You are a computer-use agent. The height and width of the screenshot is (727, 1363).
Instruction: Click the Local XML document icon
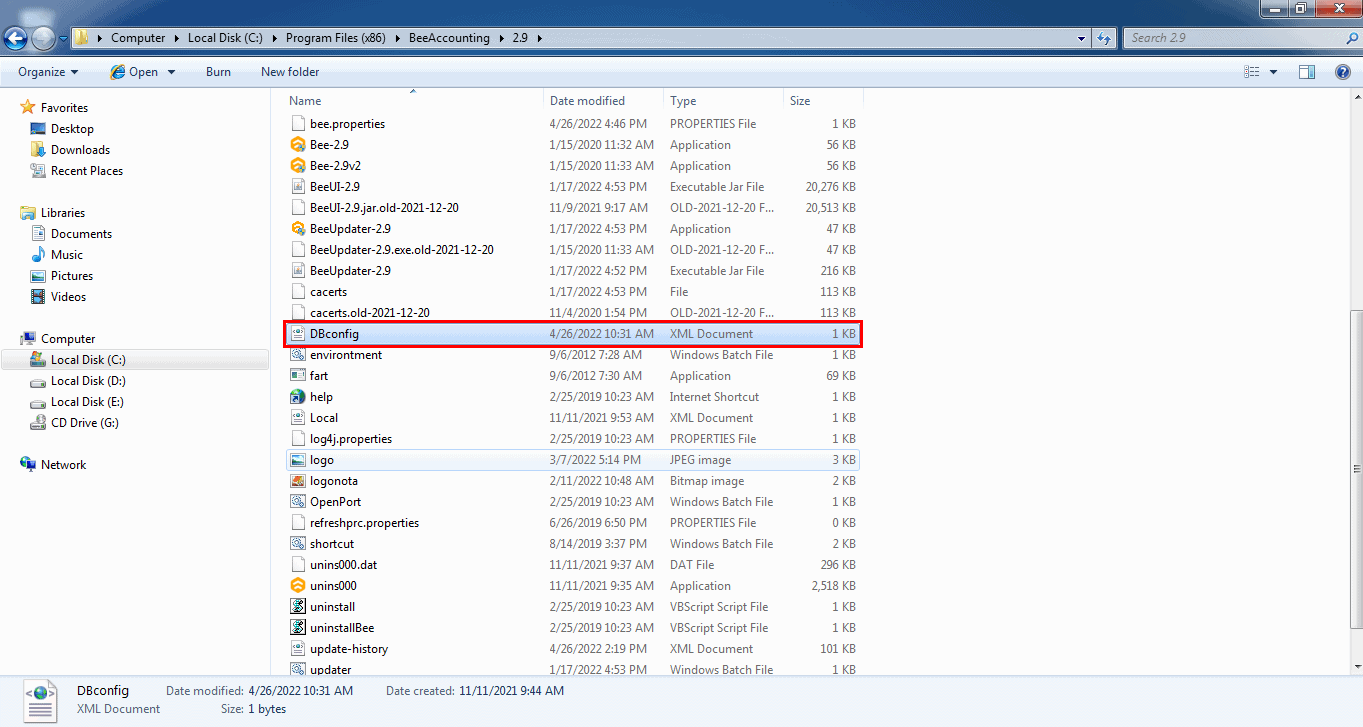coord(297,418)
